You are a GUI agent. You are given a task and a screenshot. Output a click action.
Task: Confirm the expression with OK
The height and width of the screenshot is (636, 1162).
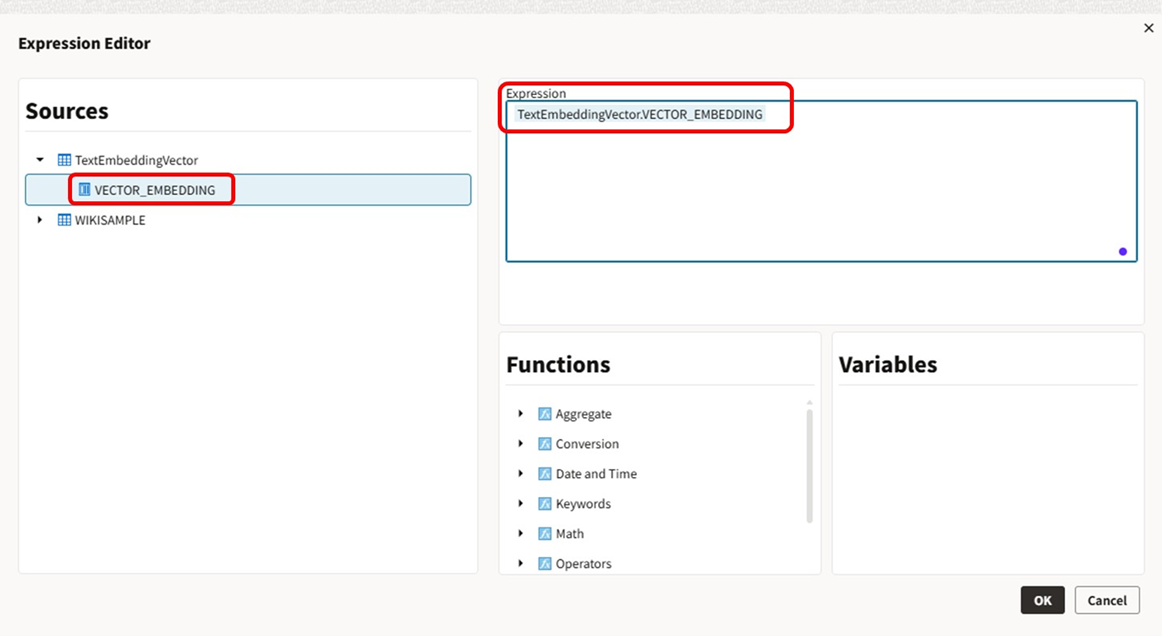(1043, 600)
